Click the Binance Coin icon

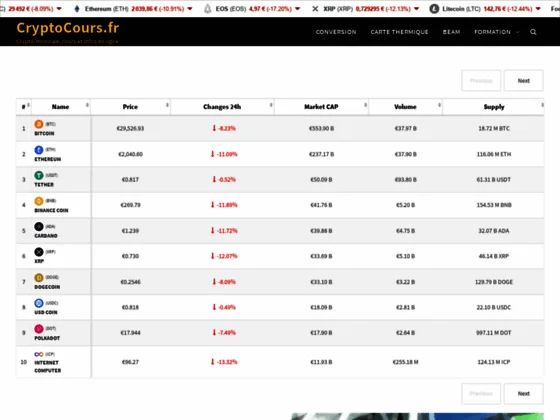[x=39, y=201]
